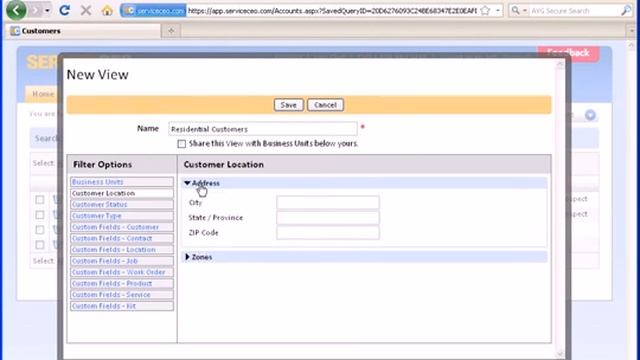The image size is (640, 360).
Task: Select Custom Fields - Service filter
Action: [122, 295]
